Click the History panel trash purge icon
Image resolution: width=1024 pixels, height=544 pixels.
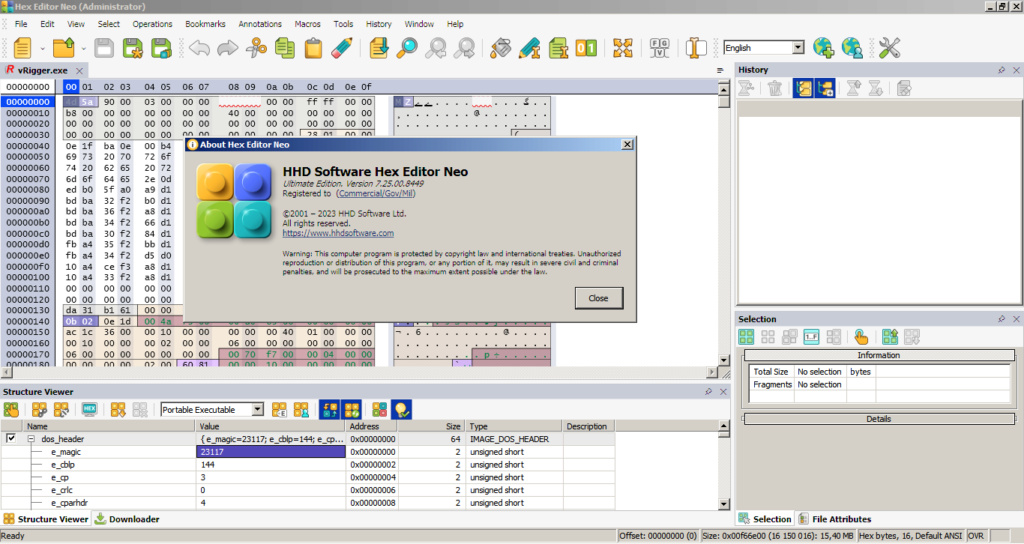(x=775, y=88)
